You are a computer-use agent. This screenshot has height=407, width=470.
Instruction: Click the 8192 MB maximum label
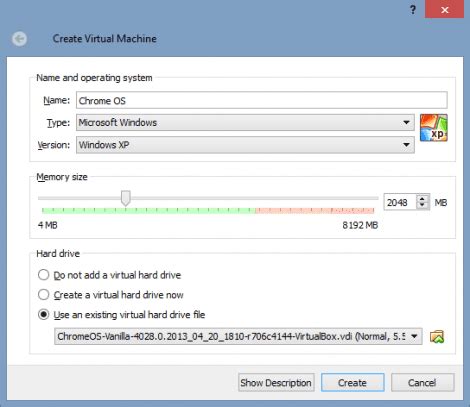(360, 225)
